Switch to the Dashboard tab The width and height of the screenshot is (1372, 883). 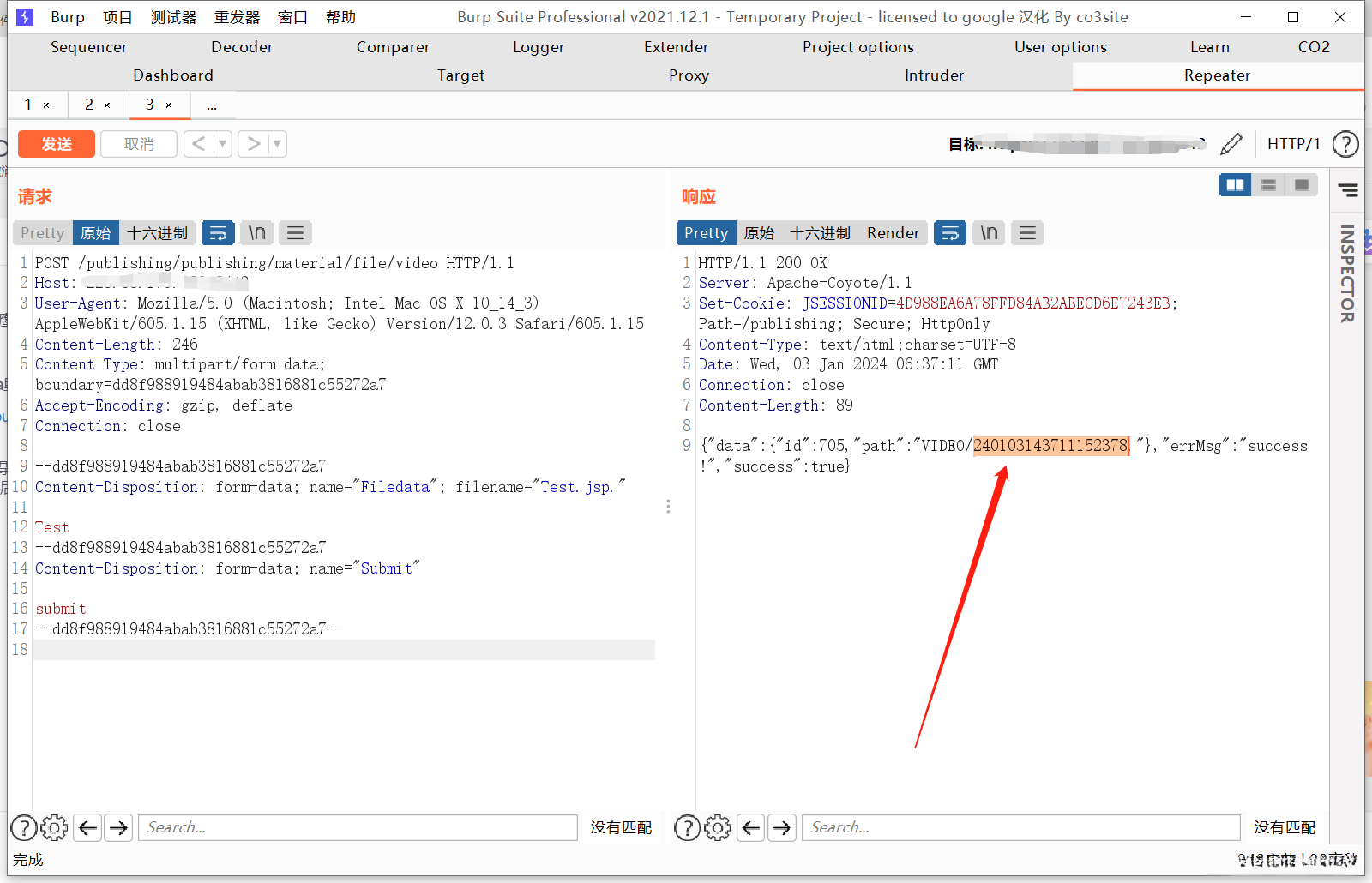[173, 75]
